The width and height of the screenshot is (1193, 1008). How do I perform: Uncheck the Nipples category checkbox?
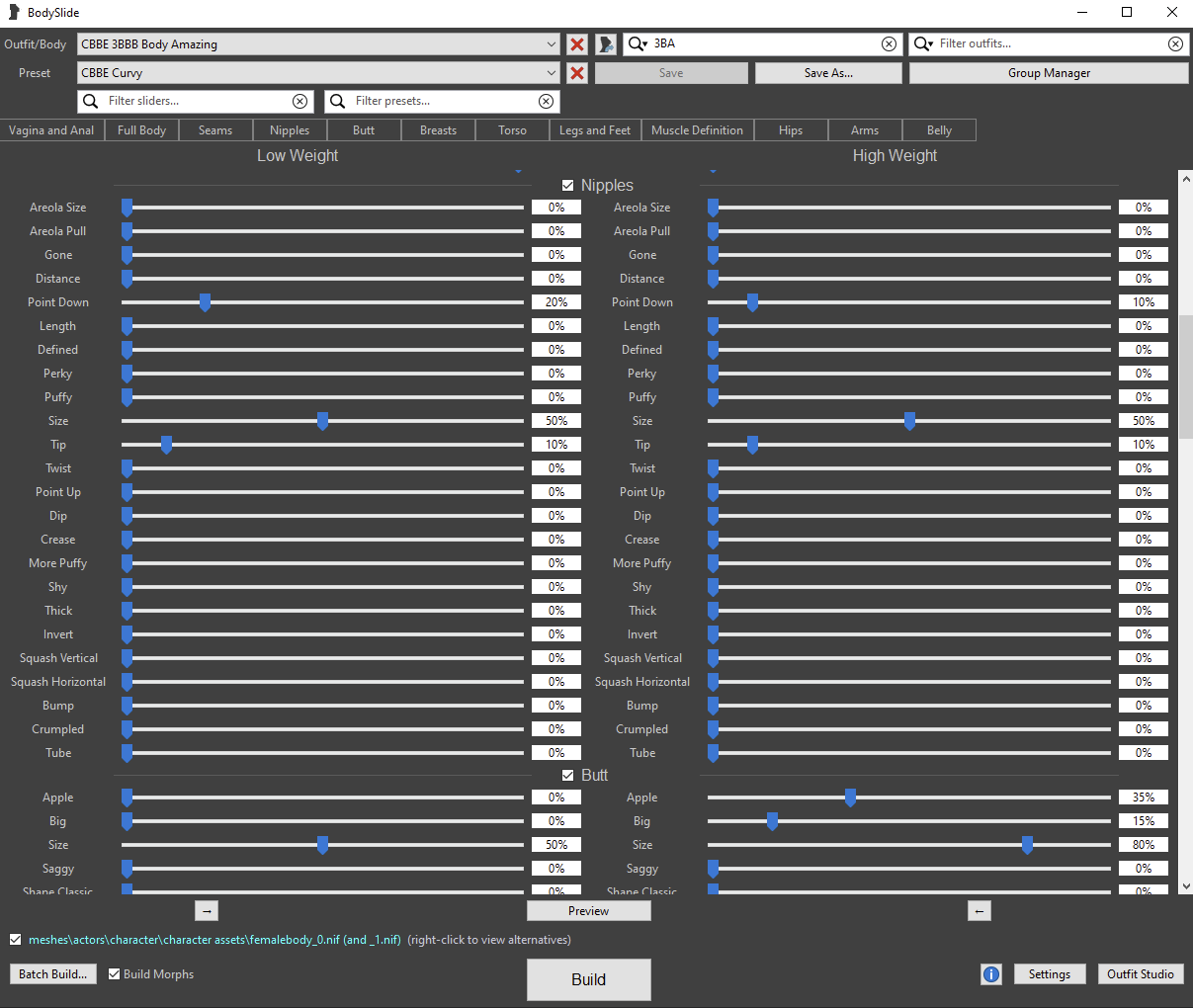567,186
